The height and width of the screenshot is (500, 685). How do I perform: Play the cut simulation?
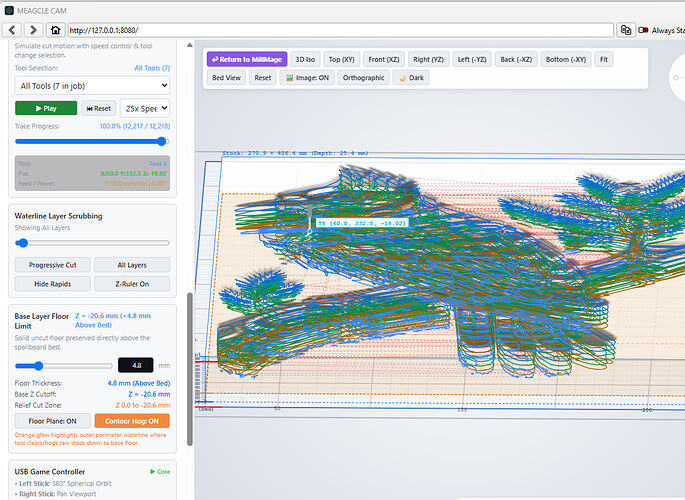point(46,108)
